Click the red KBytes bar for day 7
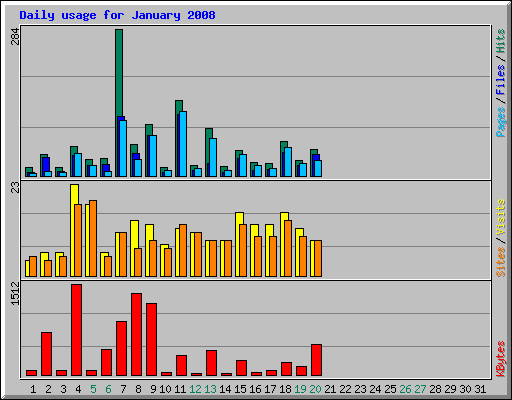 click(121, 349)
